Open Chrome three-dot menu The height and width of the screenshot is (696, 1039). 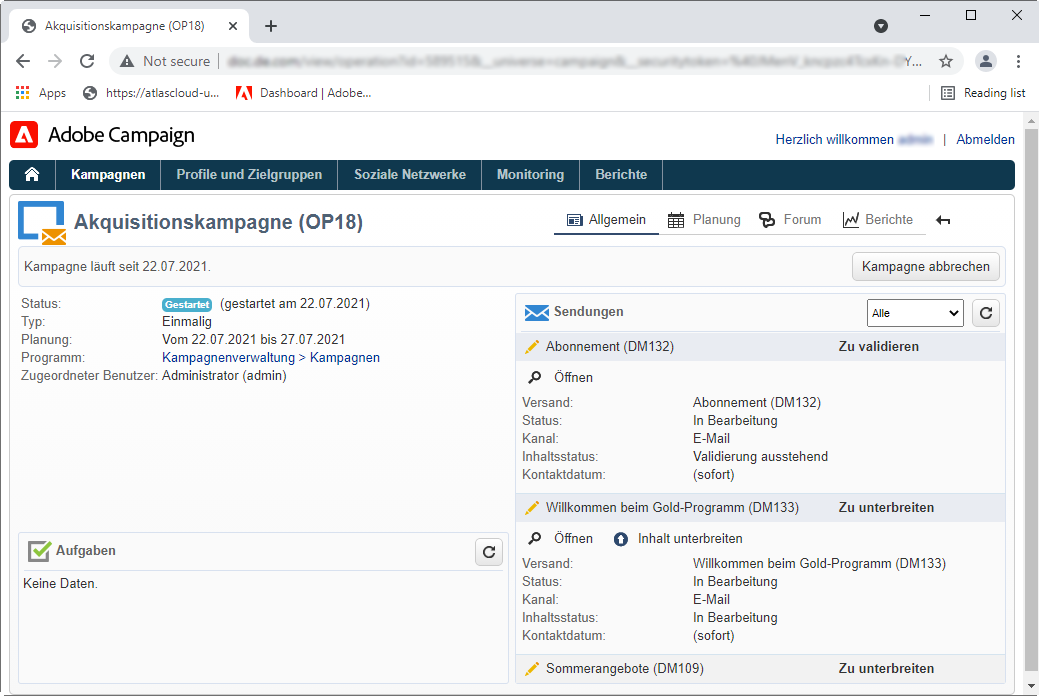tap(1018, 61)
